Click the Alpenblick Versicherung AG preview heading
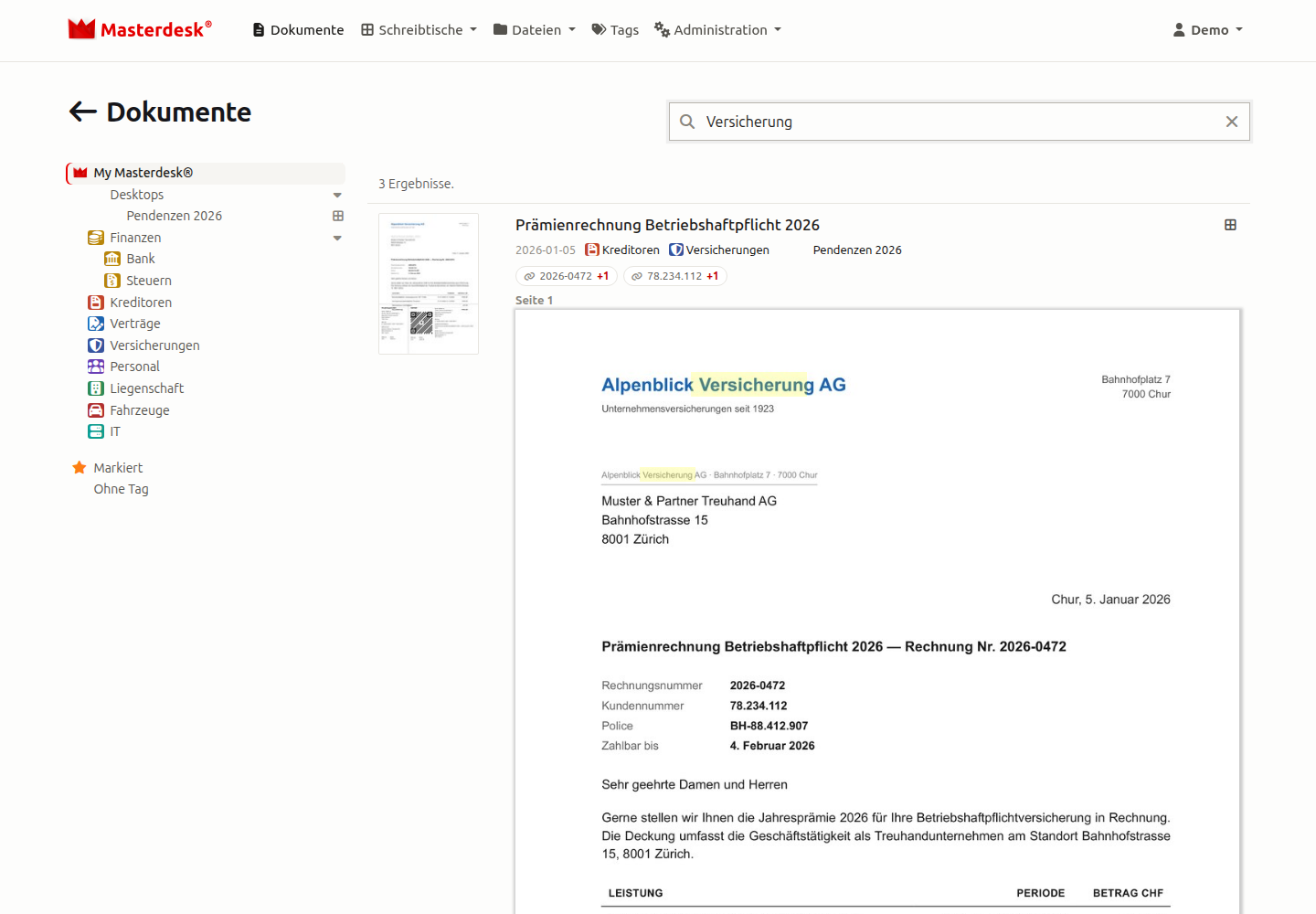The height and width of the screenshot is (914, 1316). pos(723,385)
